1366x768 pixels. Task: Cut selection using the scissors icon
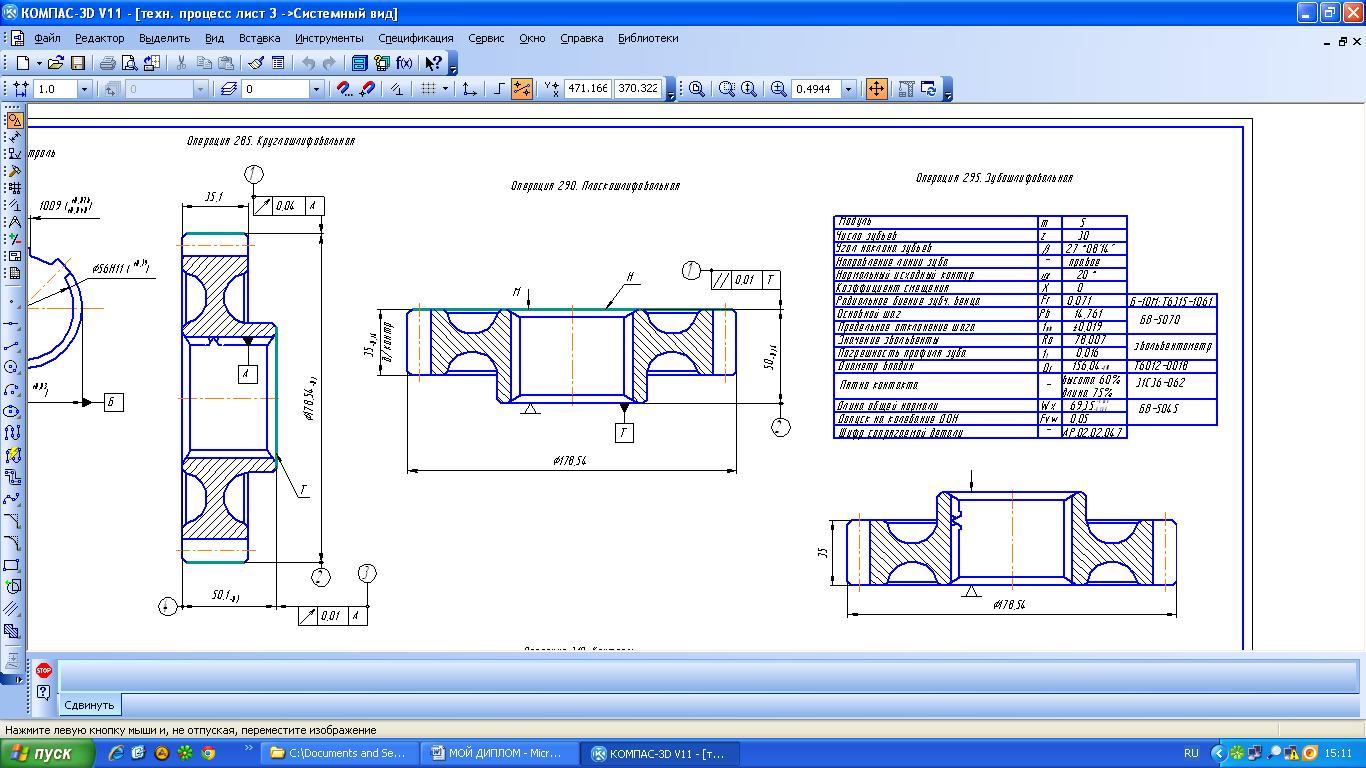(x=181, y=62)
